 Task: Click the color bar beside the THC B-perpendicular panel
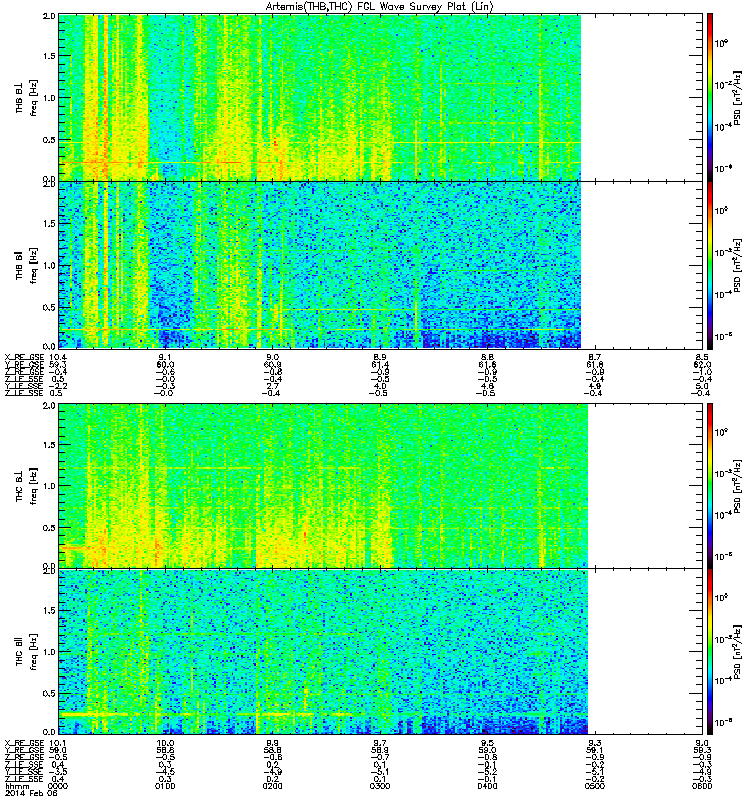point(710,486)
